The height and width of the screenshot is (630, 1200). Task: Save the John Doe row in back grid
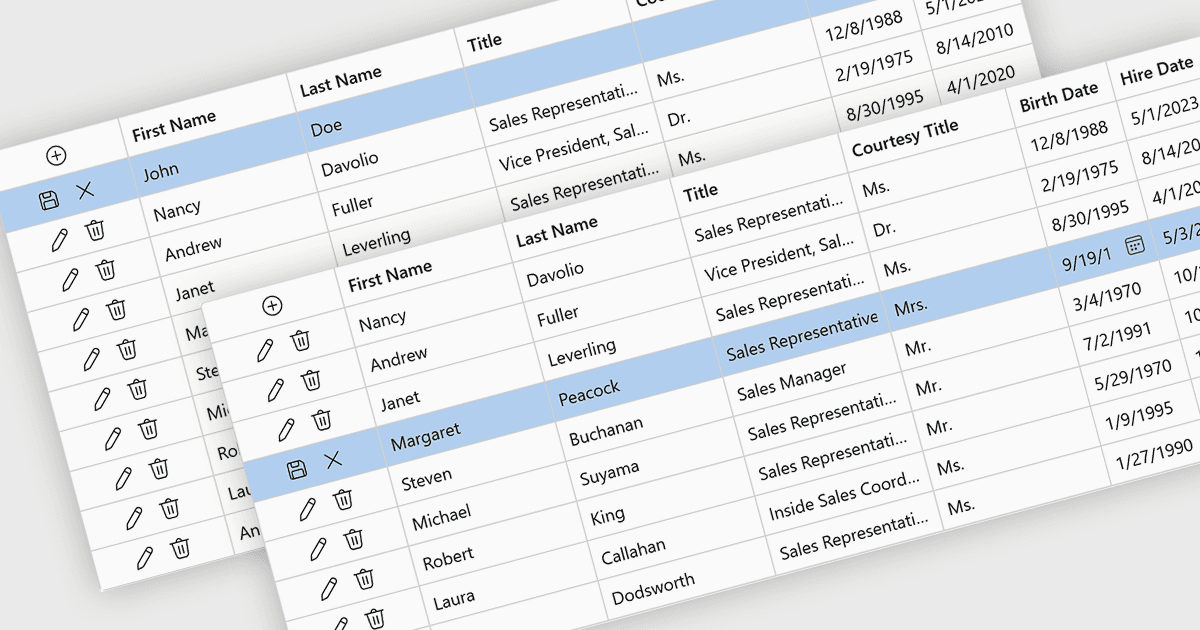(x=48, y=200)
